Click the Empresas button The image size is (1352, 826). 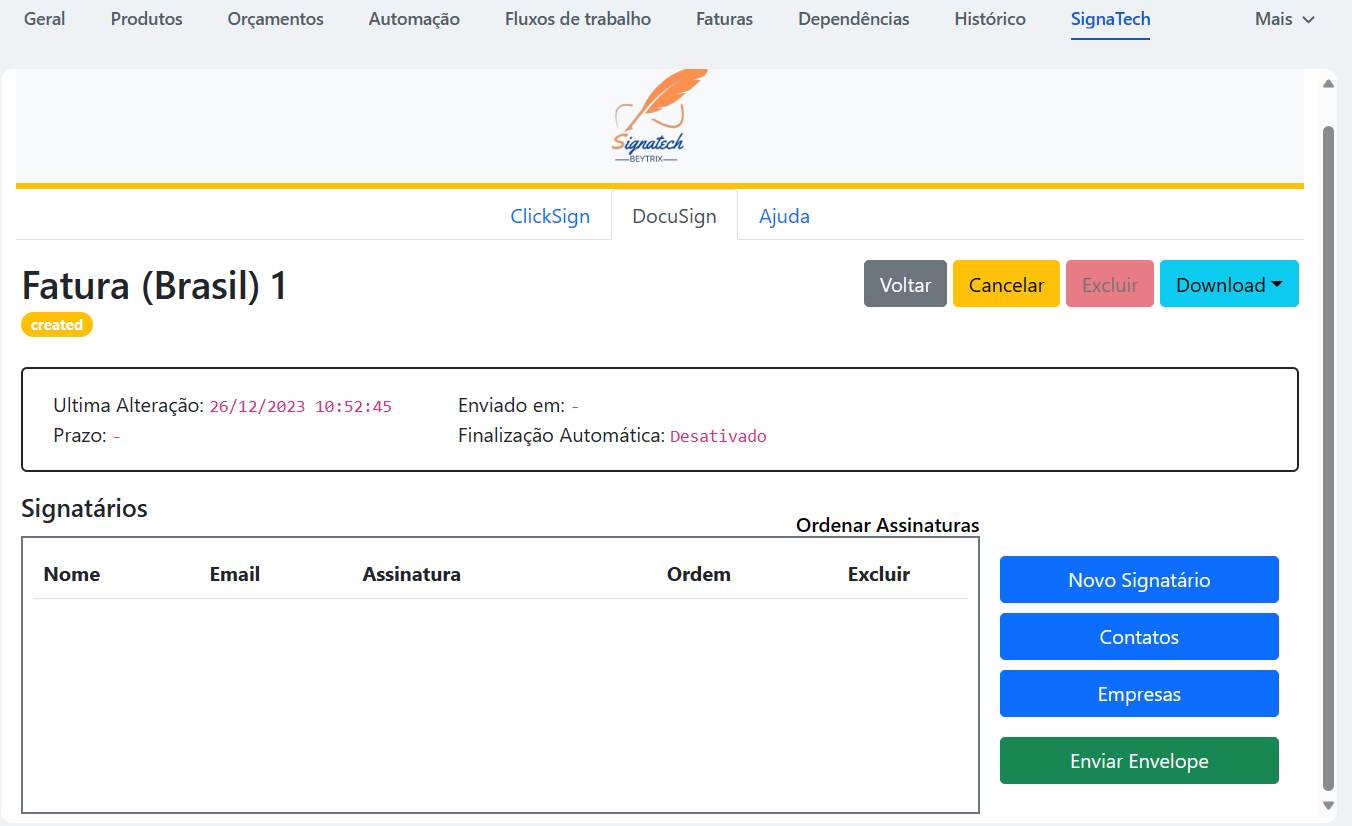1139,694
